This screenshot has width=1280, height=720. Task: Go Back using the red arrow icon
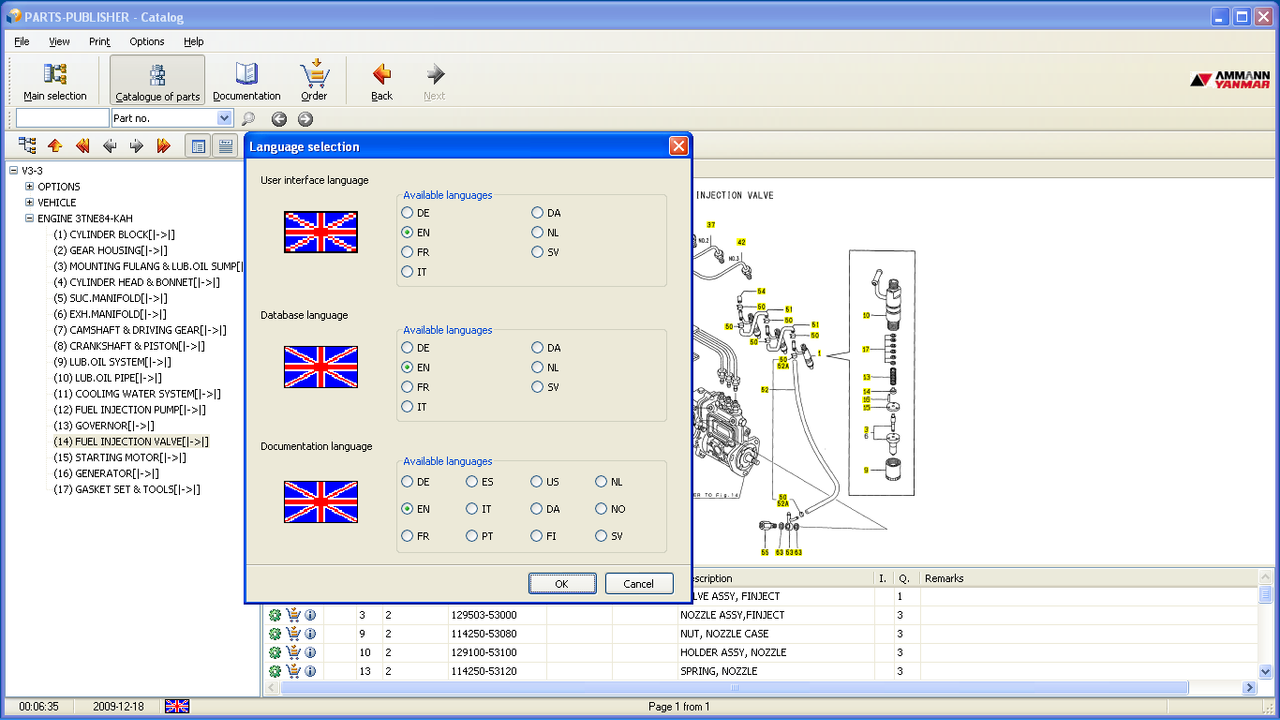(x=381, y=73)
